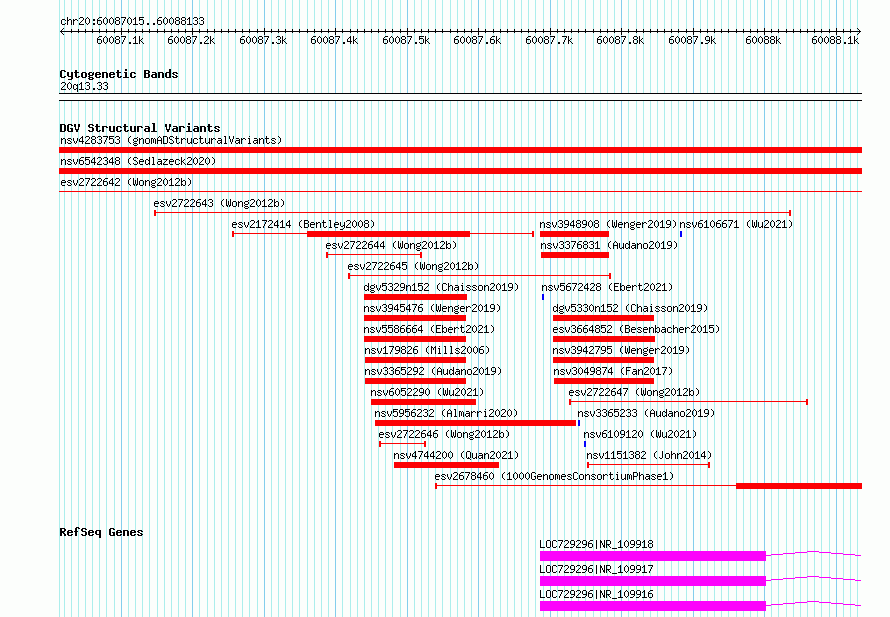Select esv3664852 Besenbacher2015 variant
Screen dimensions: 890x617
tap(636, 329)
